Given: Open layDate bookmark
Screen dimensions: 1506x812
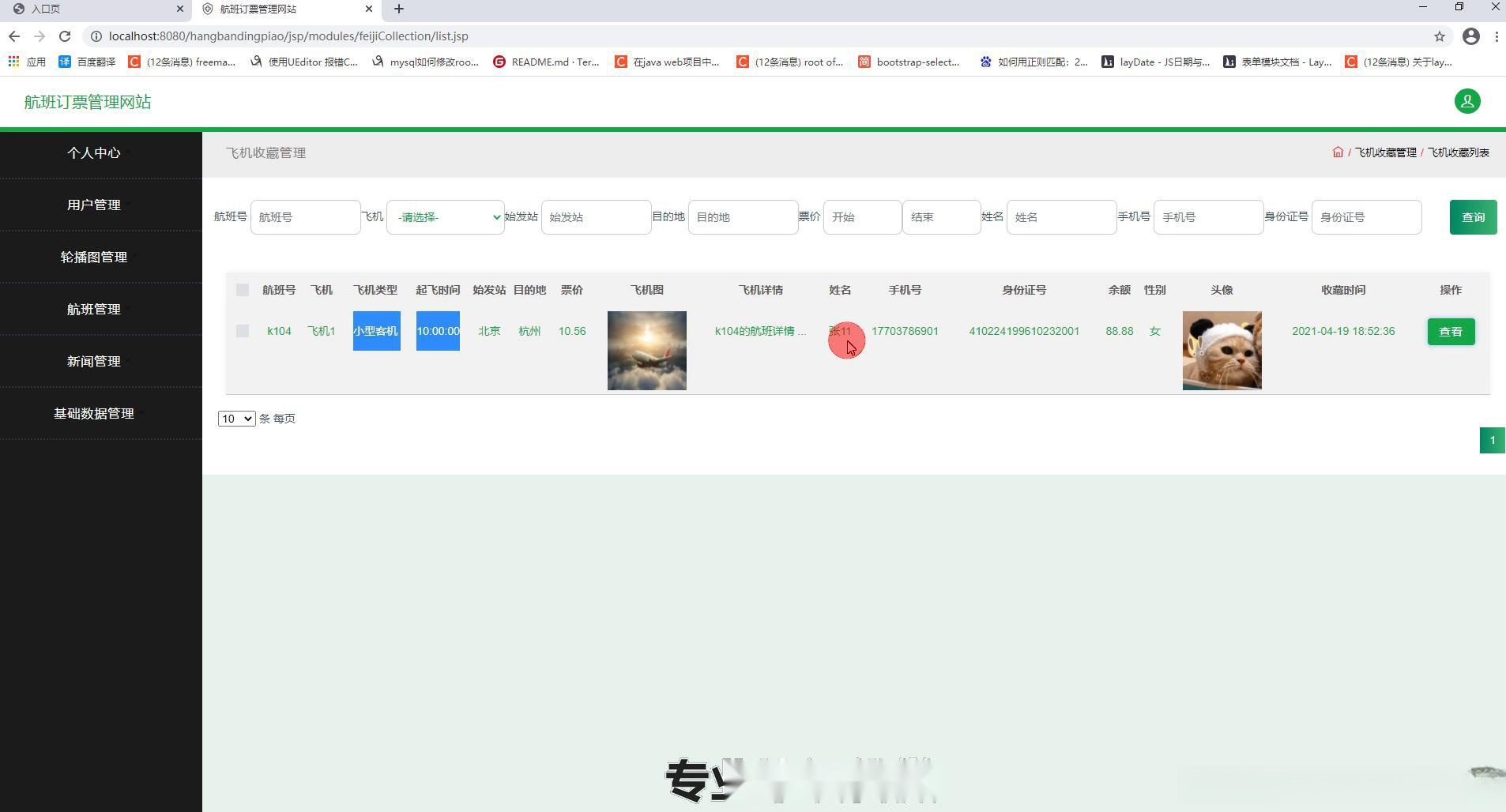Looking at the screenshot, I should 1155,62.
